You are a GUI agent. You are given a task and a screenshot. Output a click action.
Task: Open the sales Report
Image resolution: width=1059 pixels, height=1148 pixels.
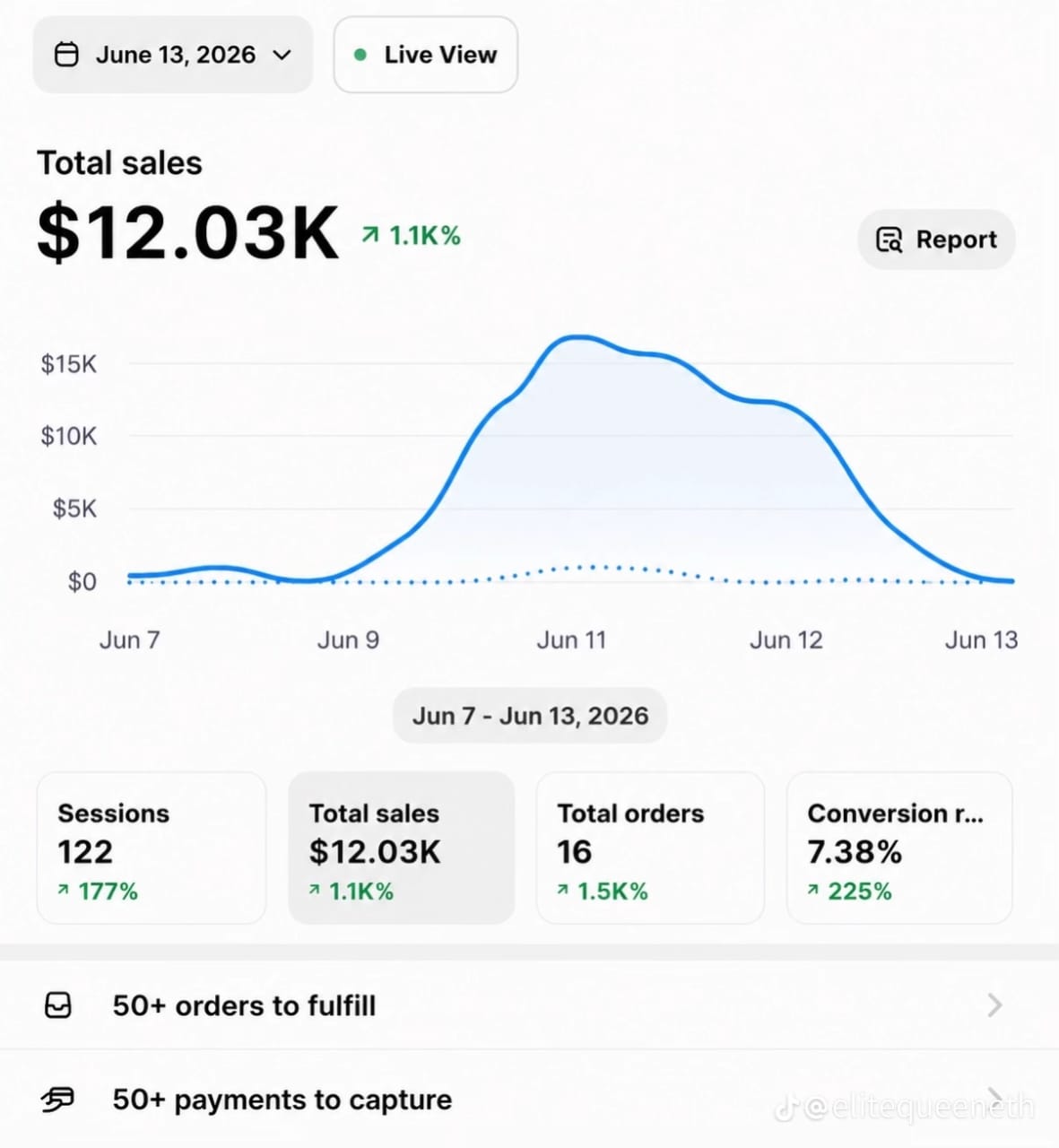point(936,239)
